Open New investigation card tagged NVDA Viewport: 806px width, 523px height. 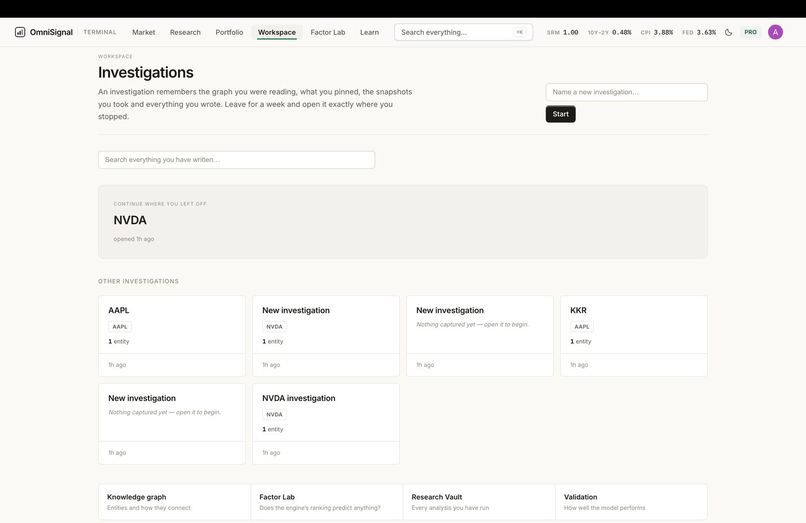(326, 336)
